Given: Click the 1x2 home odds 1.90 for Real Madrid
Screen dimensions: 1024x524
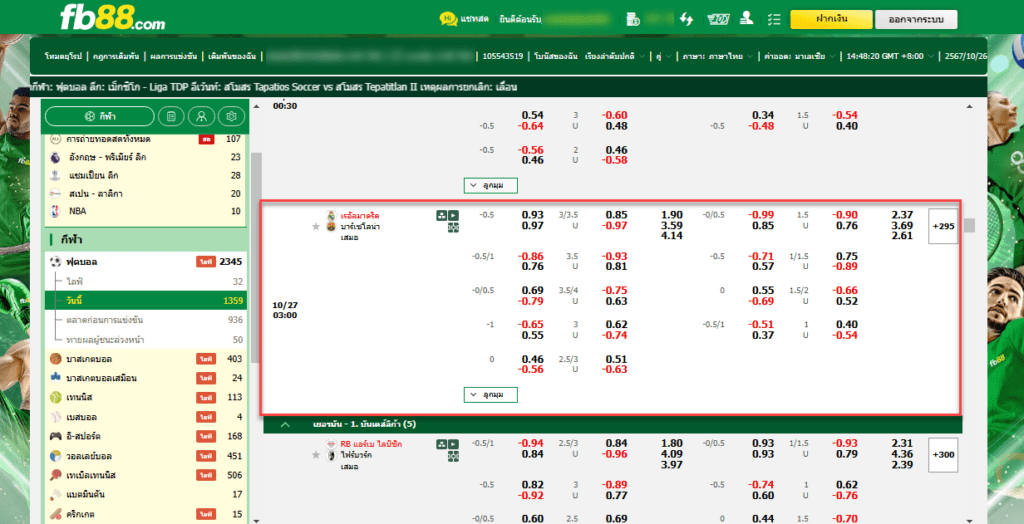Looking at the screenshot, I should tap(671, 215).
